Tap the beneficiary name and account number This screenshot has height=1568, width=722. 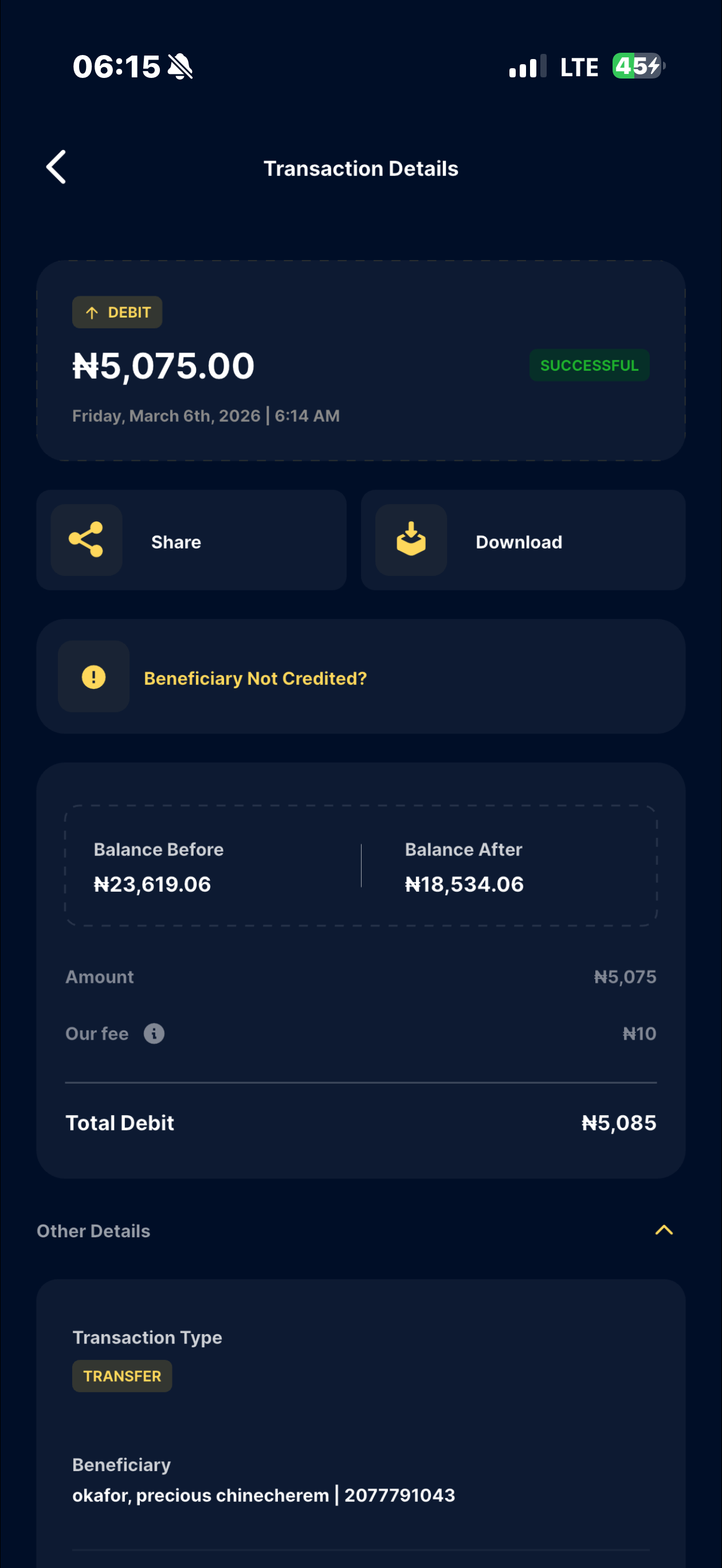click(x=264, y=1495)
